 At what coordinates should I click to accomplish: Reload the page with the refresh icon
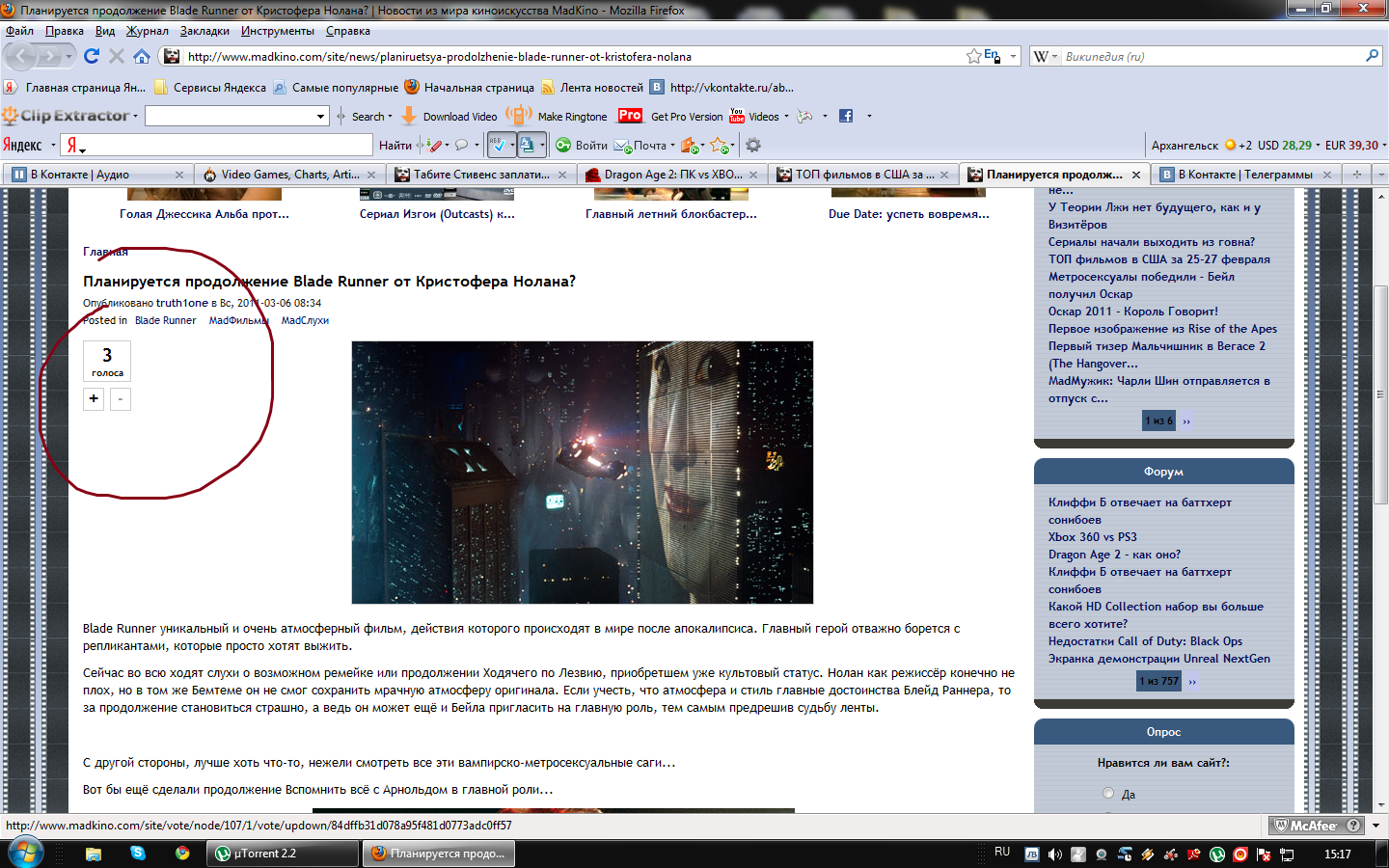(92, 56)
